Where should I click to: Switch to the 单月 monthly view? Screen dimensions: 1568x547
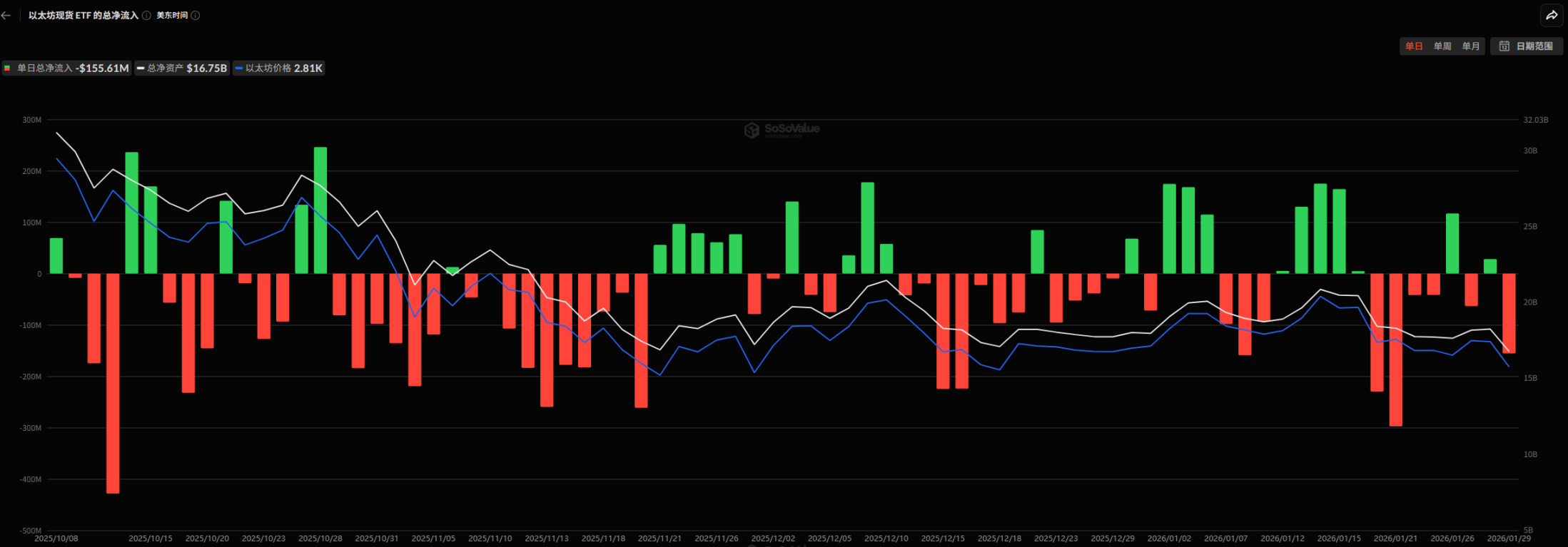[1470, 46]
